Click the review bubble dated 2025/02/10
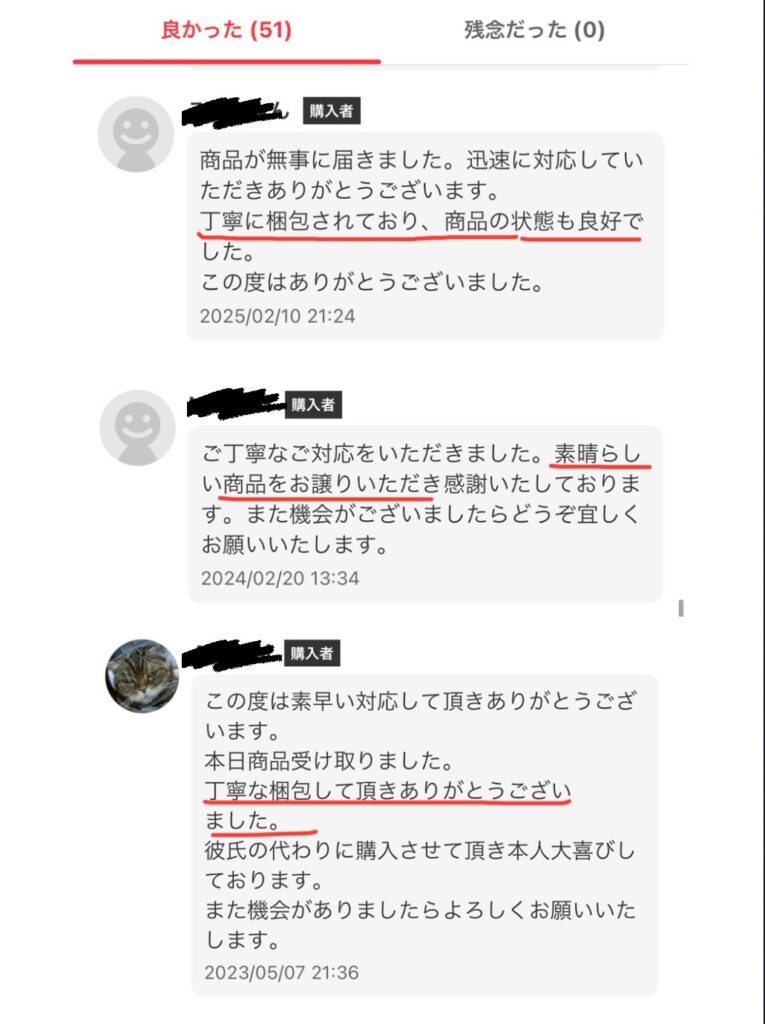The height and width of the screenshot is (1024, 765). point(425,236)
